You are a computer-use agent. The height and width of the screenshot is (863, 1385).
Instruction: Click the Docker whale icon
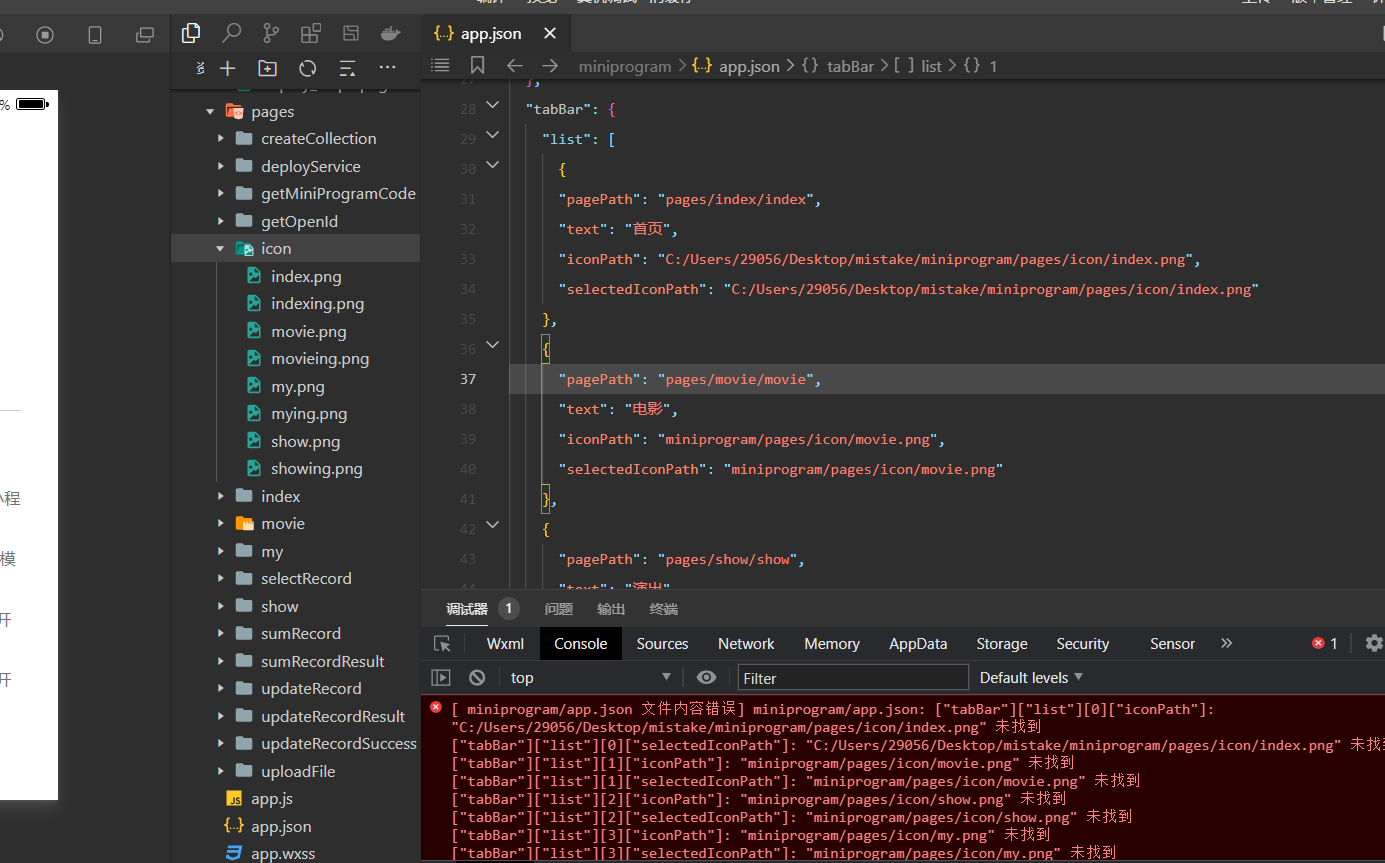point(390,34)
